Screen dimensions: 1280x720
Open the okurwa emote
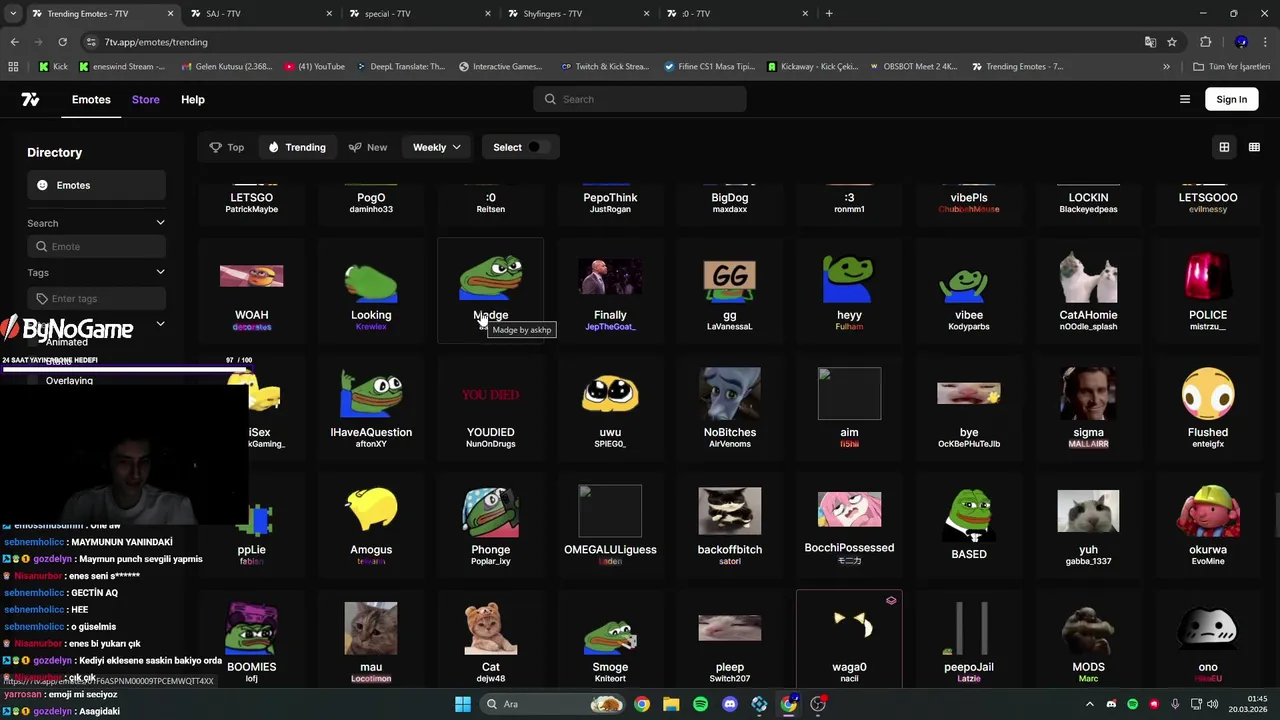pyautogui.click(x=1208, y=525)
